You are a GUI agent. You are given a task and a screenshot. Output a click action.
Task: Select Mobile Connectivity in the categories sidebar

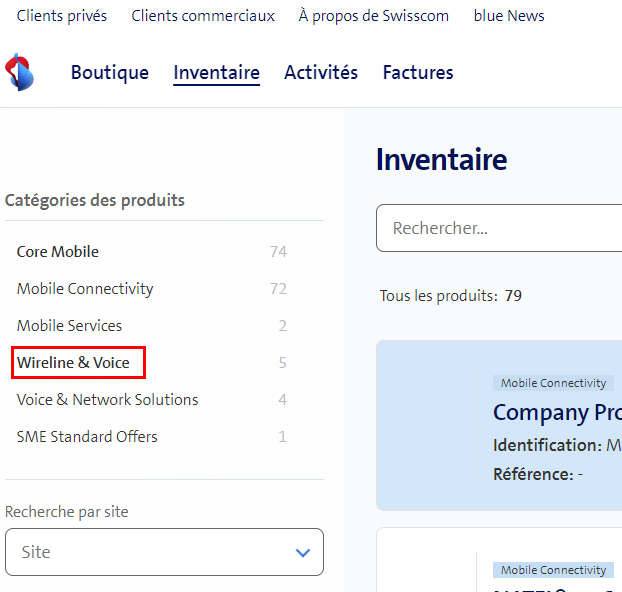pyautogui.click(x=85, y=289)
